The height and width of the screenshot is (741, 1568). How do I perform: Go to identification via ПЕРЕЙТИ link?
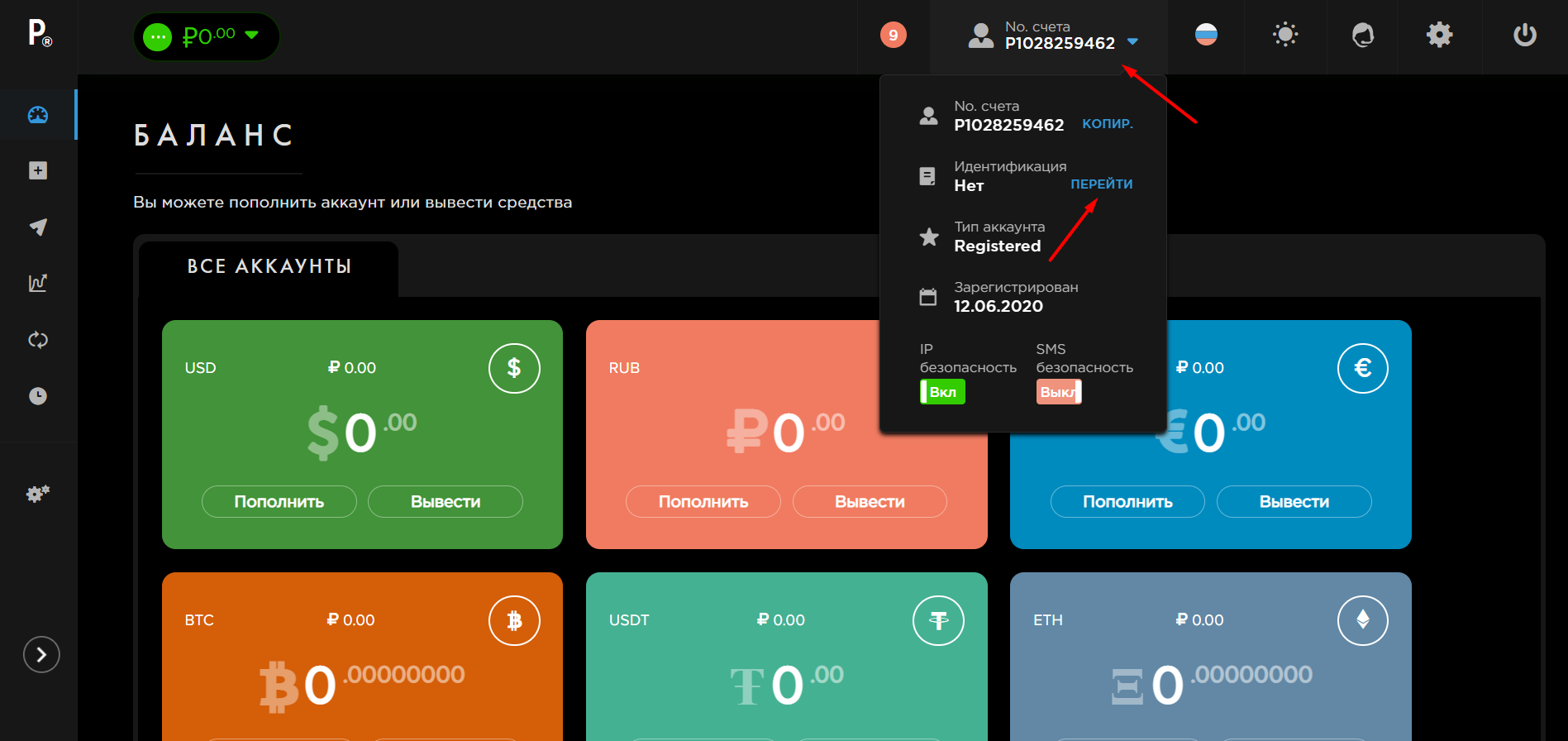point(1102,184)
